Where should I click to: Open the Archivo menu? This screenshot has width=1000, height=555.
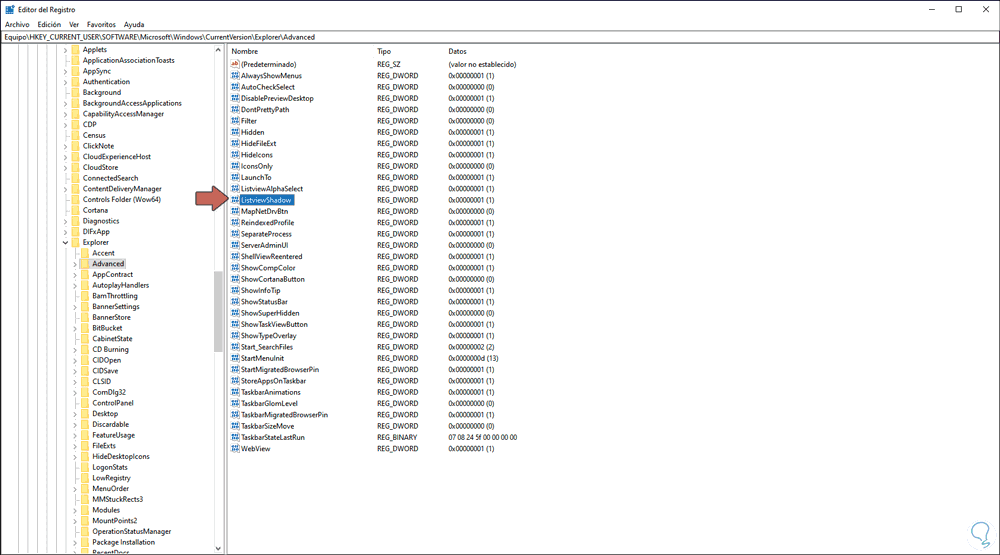[17, 24]
